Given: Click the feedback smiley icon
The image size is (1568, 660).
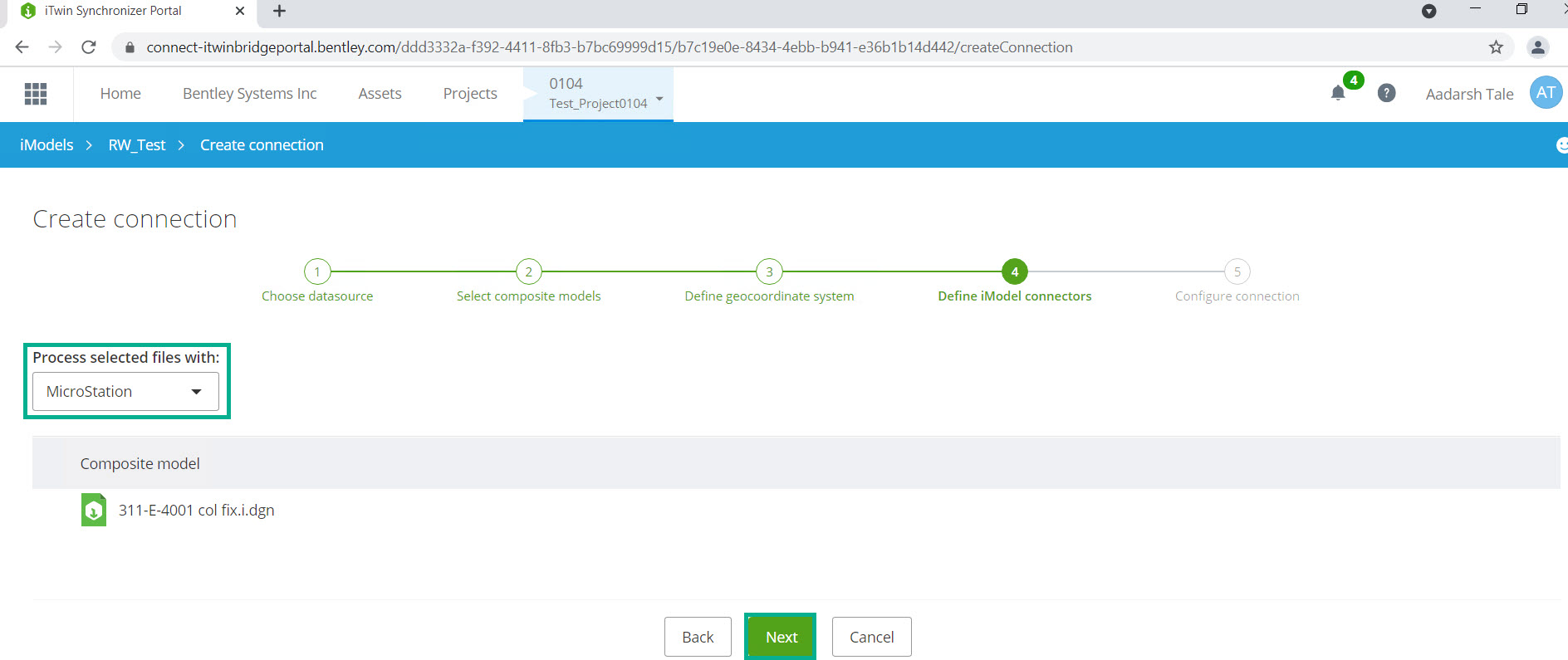Looking at the screenshot, I should point(1561,145).
